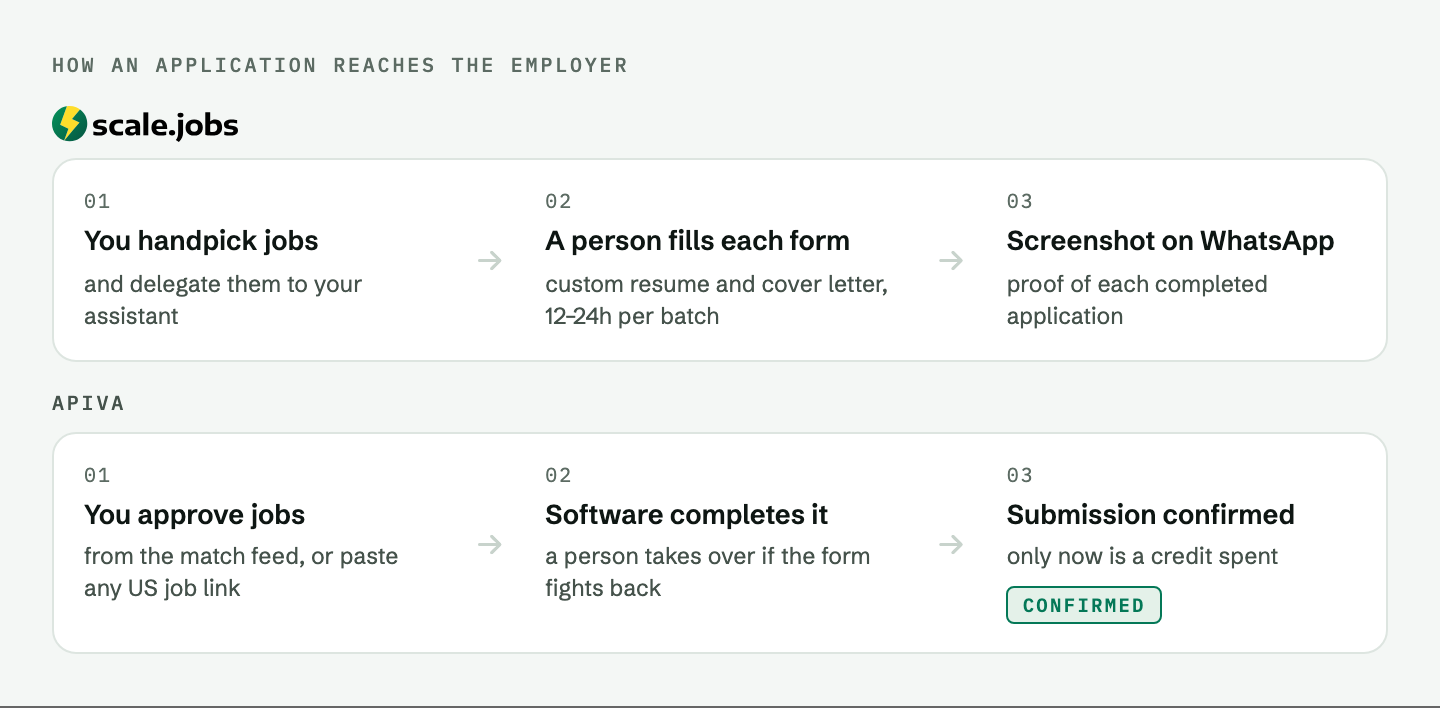Image resolution: width=1440 pixels, height=708 pixels.
Task: Click step number 02 above 'Software completes it'
Action: click(x=558, y=475)
